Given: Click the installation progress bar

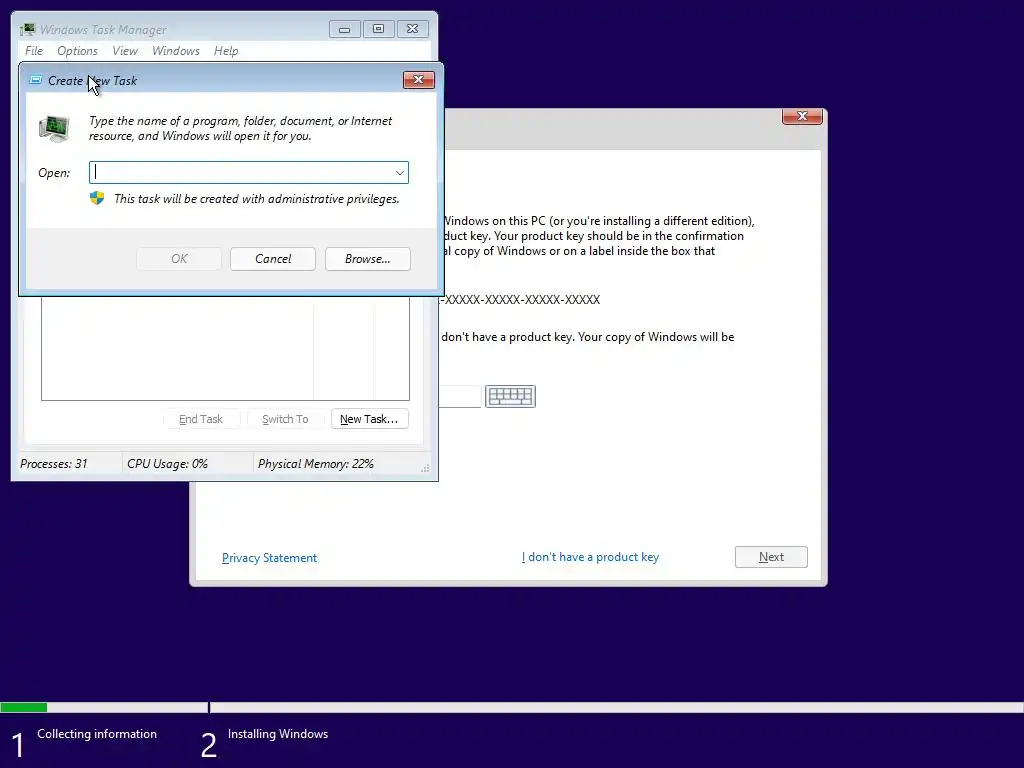Looking at the screenshot, I should pyautogui.click(x=512, y=707).
